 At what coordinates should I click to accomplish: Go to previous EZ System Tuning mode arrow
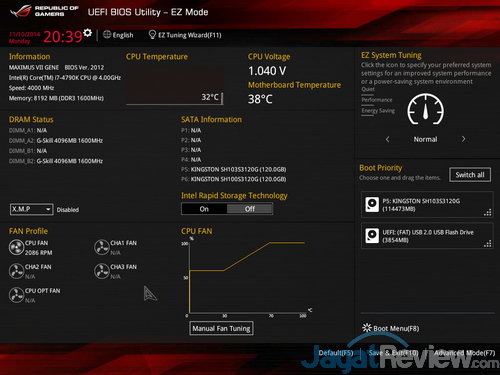pyautogui.click(x=387, y=139)
